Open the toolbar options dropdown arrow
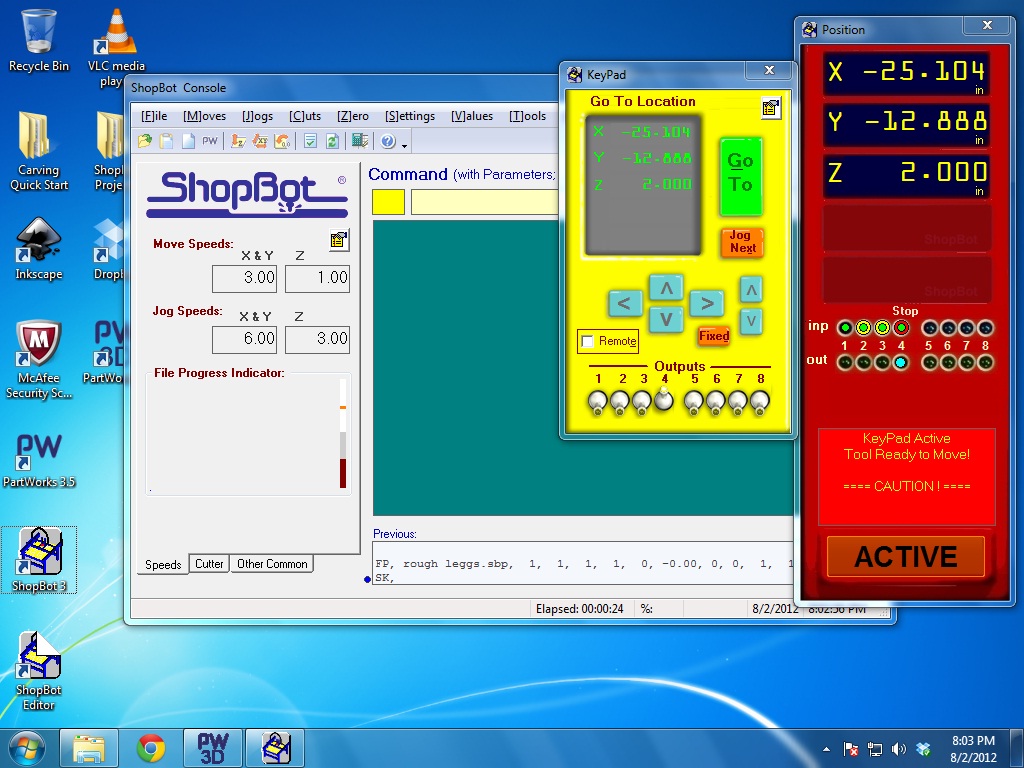1024x768 pixels. point(404,145)
